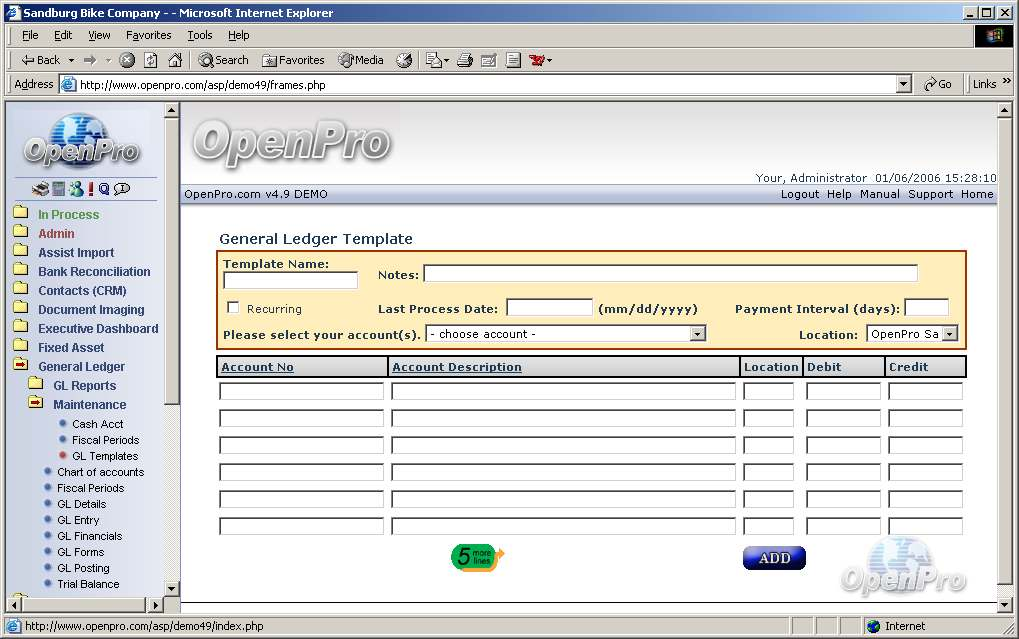
Task: Click the Stop loading icon
Action: coord(127,60)
